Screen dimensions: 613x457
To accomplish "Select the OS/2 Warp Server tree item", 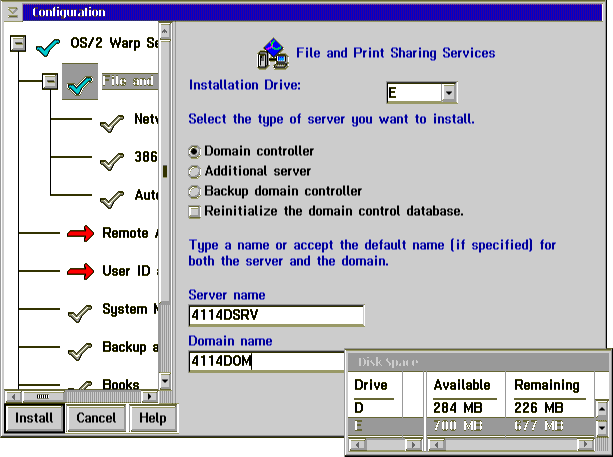I will (114, 43).
